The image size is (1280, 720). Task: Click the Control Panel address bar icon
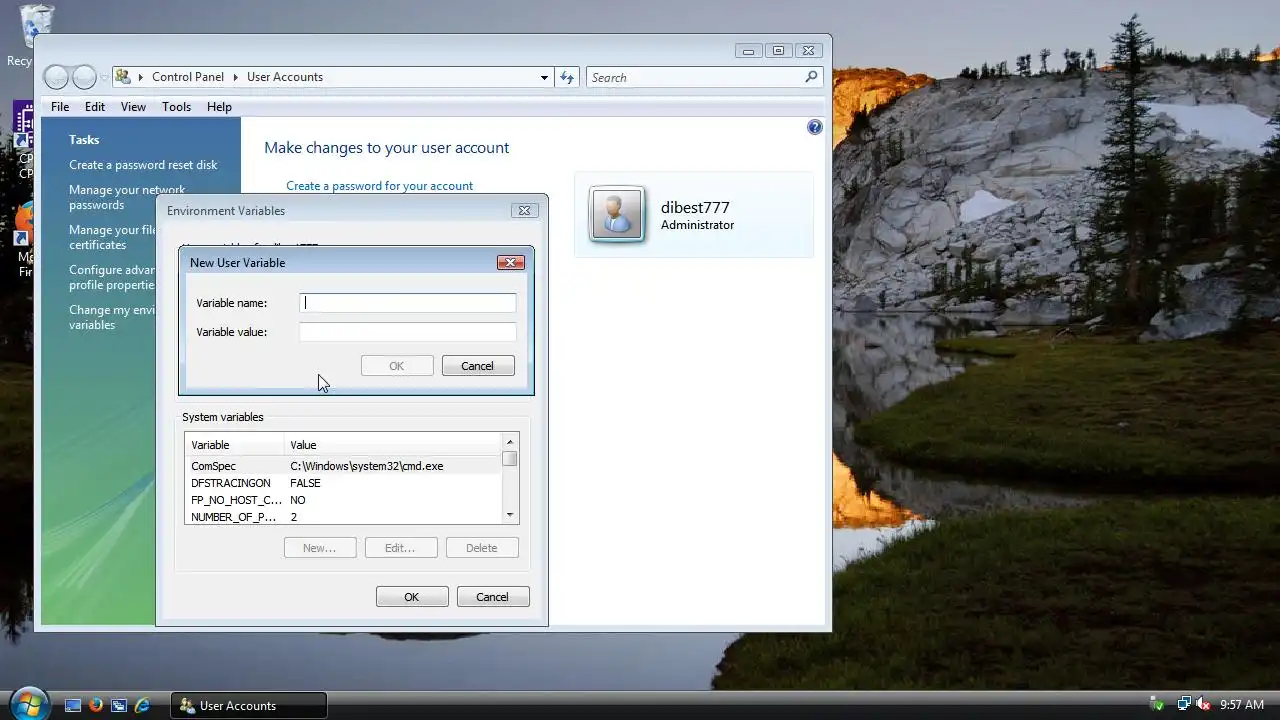click(x=124, y=77)
